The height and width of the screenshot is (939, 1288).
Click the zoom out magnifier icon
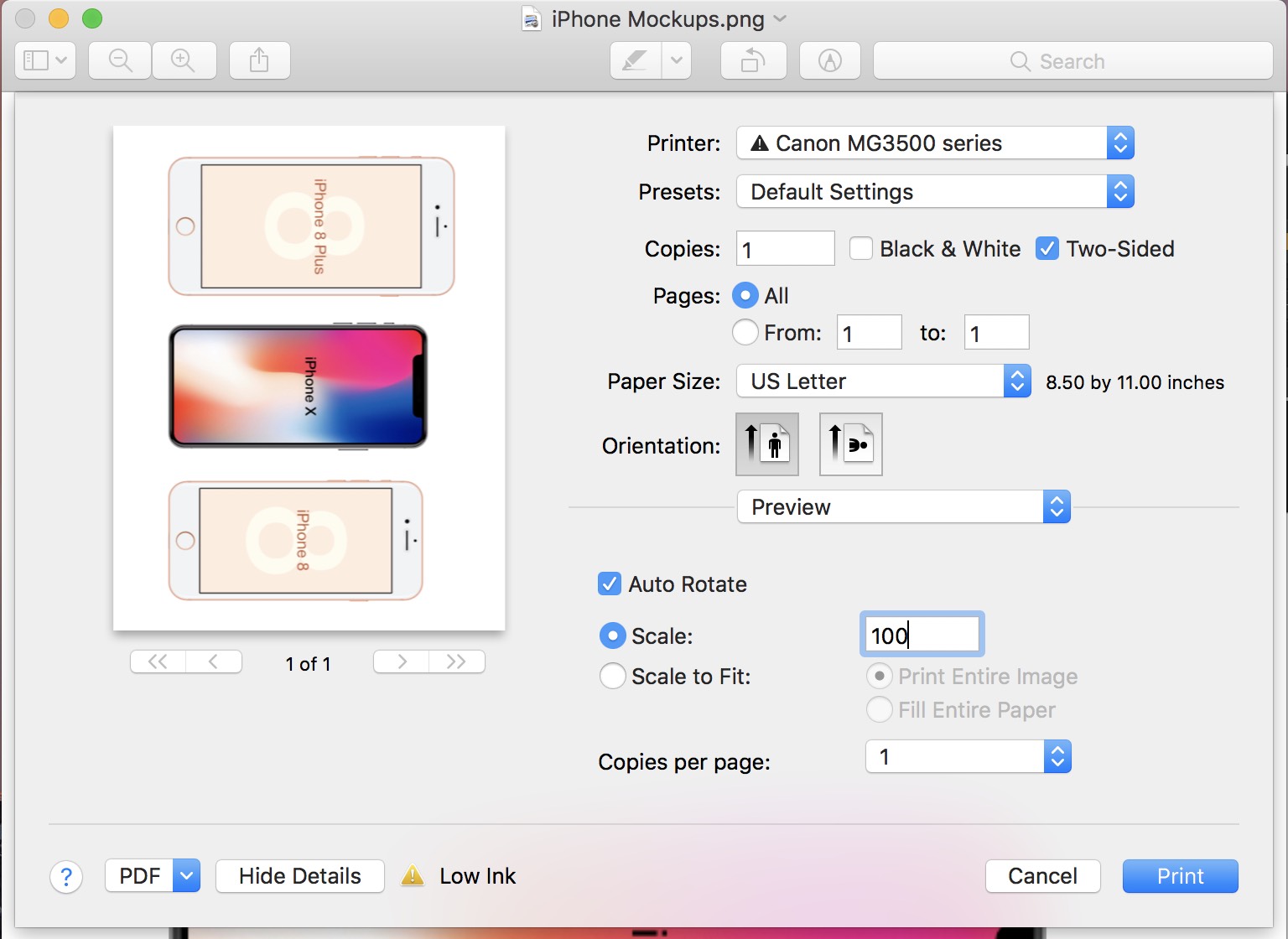pyautogui.click(x=120, y=60)
